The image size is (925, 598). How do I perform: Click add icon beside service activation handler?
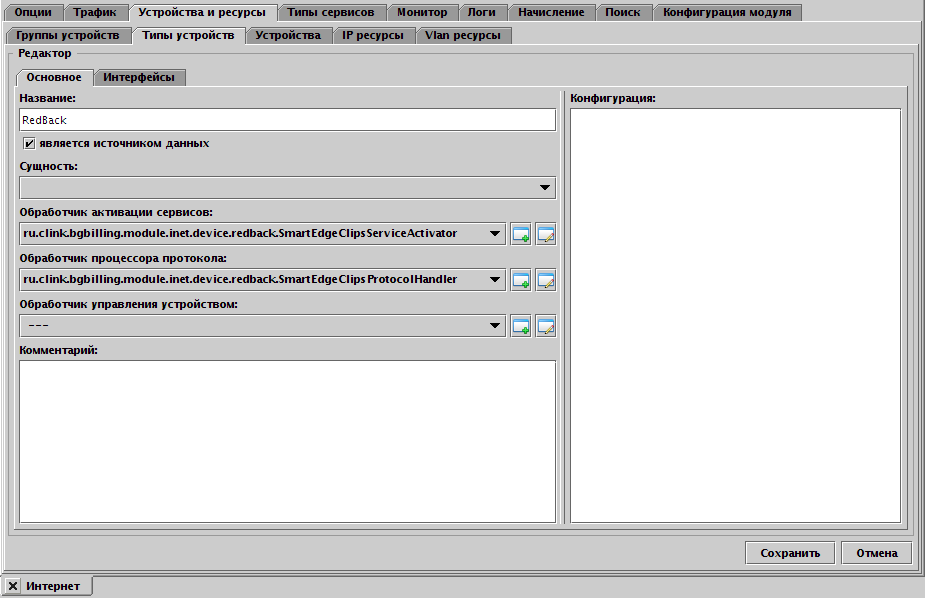[x=521, y=234]
